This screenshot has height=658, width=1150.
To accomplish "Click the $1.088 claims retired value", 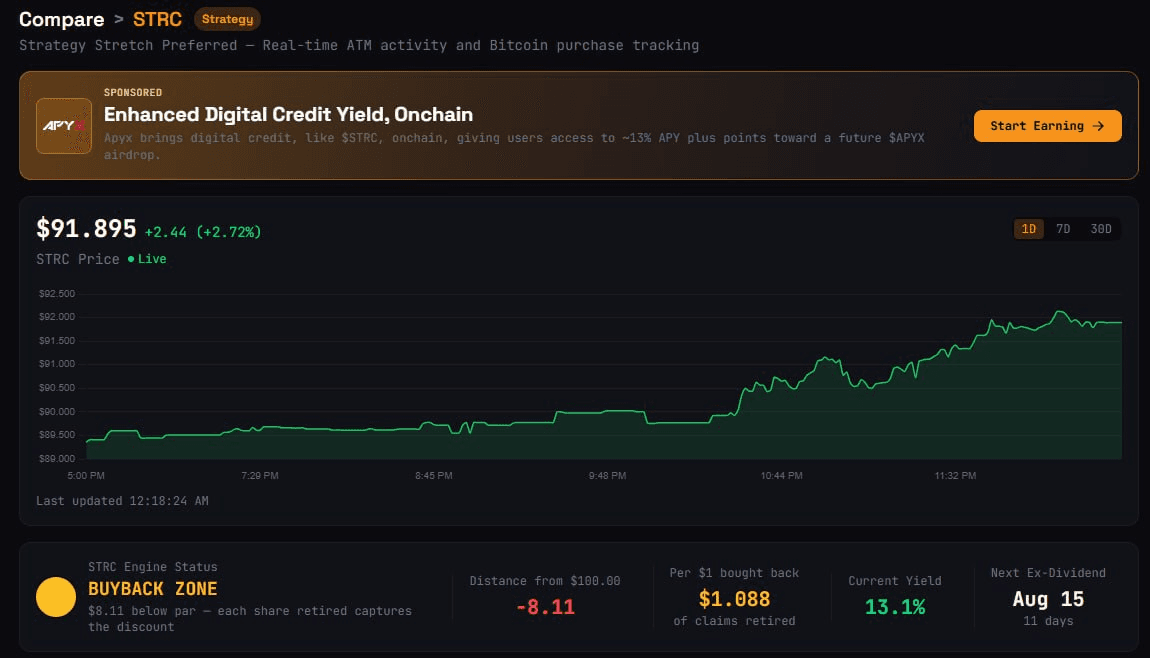I will tap(734, 599).
